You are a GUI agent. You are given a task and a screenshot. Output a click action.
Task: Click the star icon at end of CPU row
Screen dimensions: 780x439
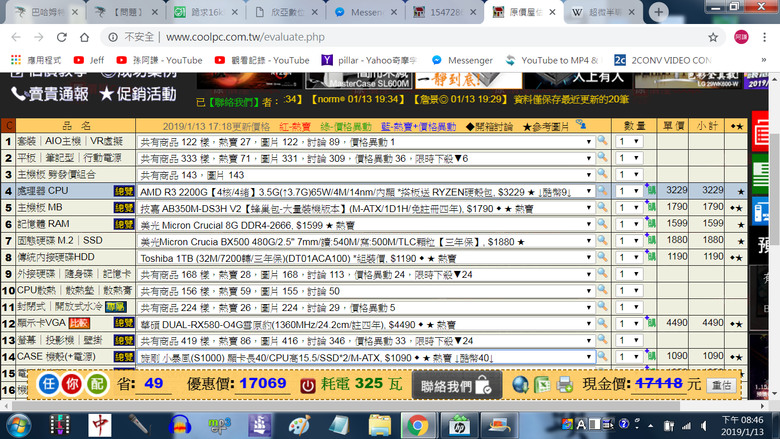[x=740, y=191]
